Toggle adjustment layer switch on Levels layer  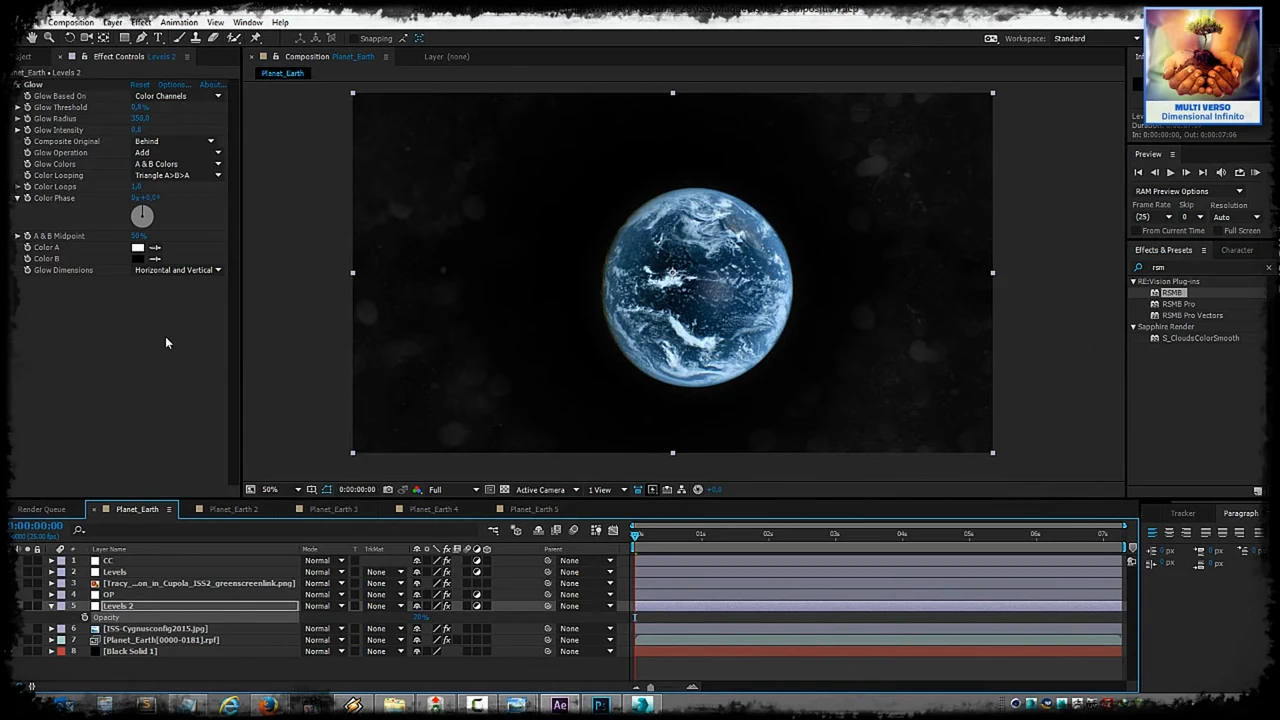[477, 572]
